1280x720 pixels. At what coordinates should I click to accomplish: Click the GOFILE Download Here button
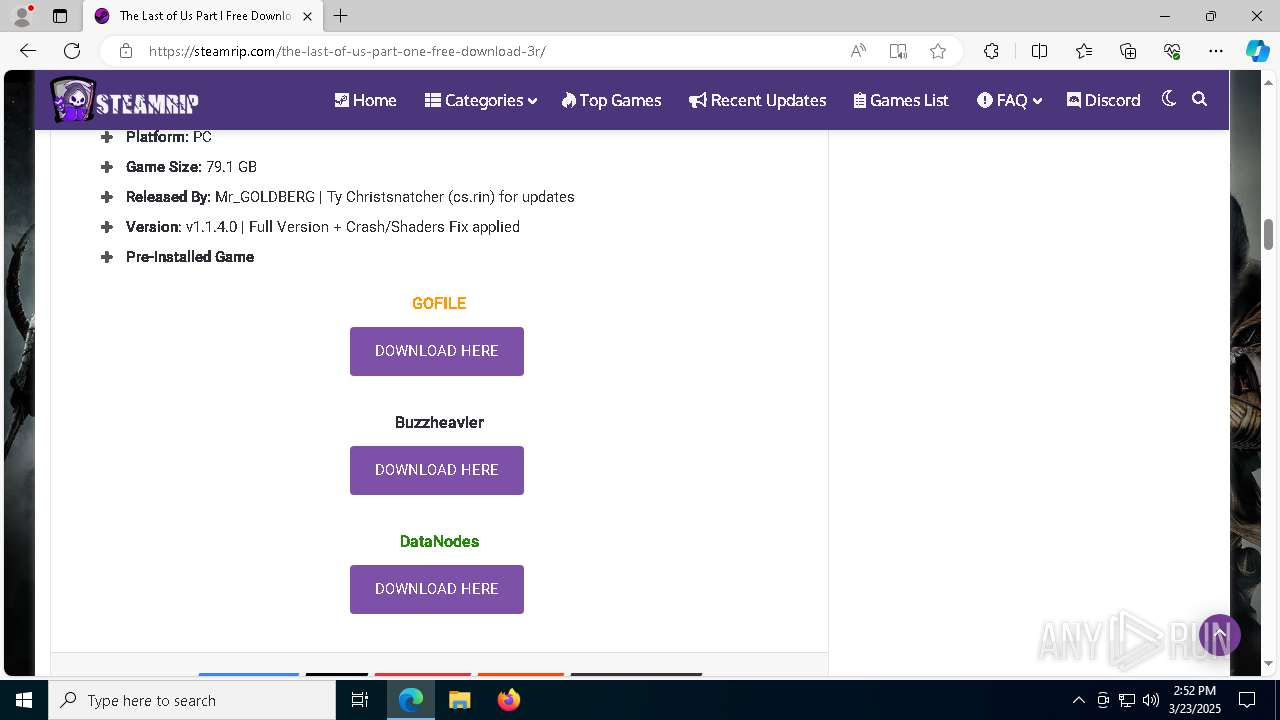click(437, 351)
